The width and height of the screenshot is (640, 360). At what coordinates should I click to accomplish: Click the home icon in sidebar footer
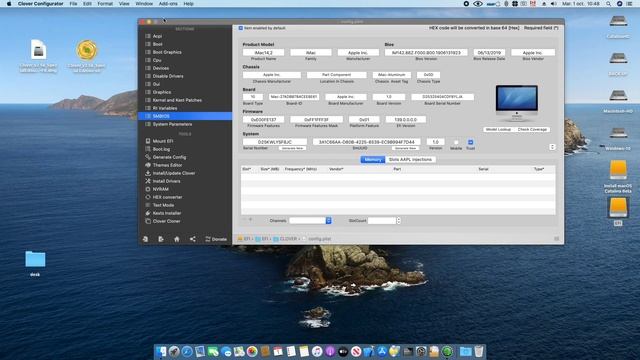click(x=177, y=239)
